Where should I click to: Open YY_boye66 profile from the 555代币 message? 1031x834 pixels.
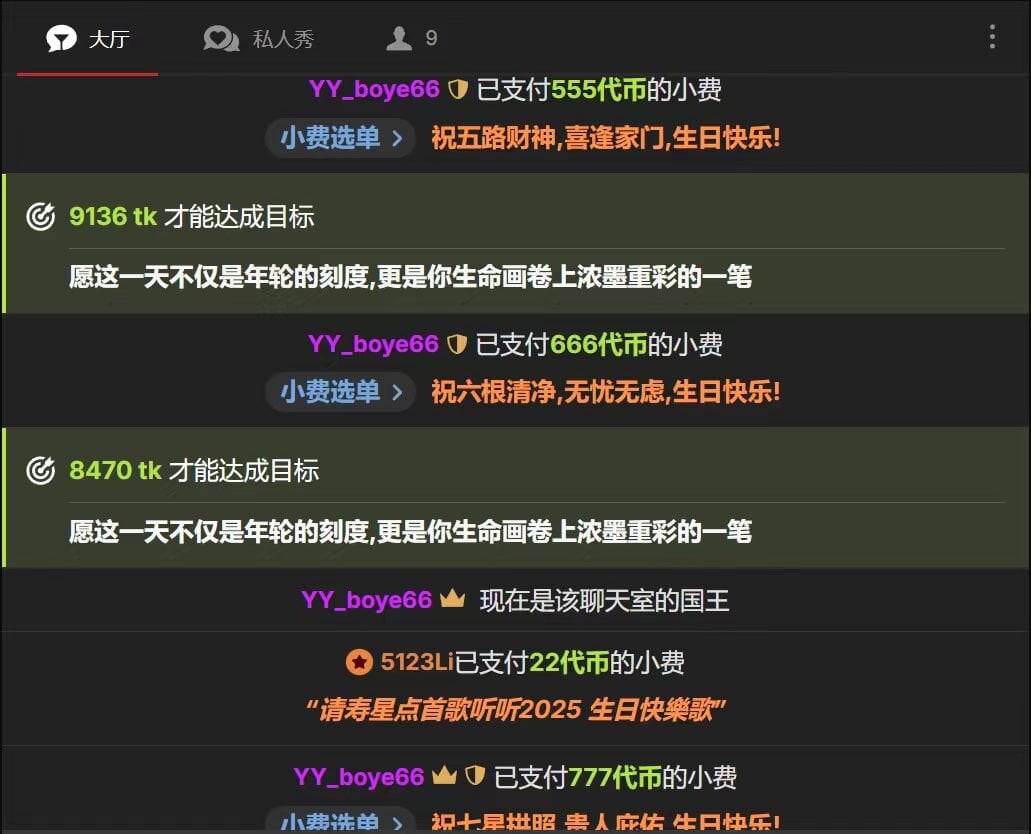point(374,90)
